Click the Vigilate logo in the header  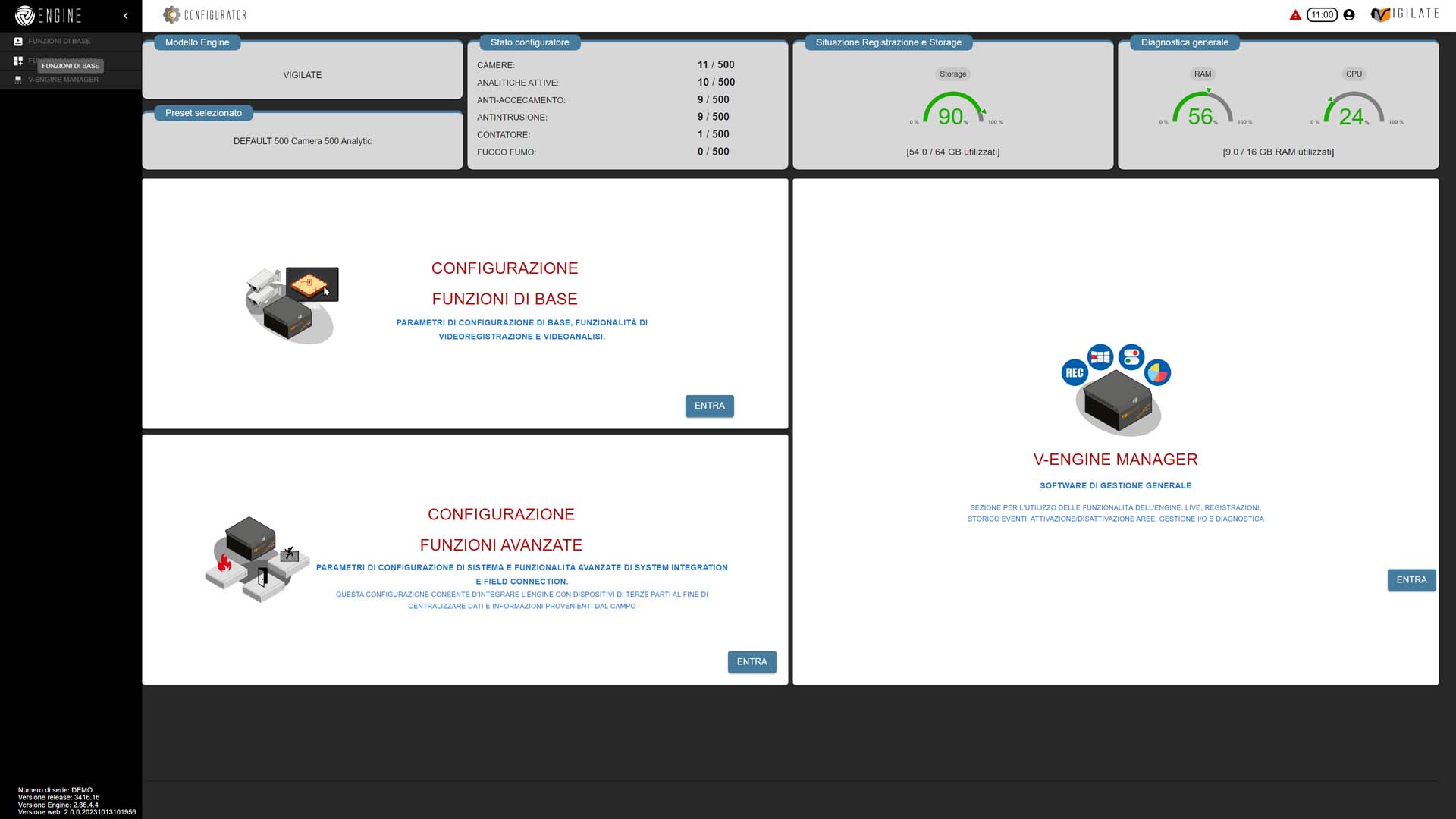click(1405, 14)
